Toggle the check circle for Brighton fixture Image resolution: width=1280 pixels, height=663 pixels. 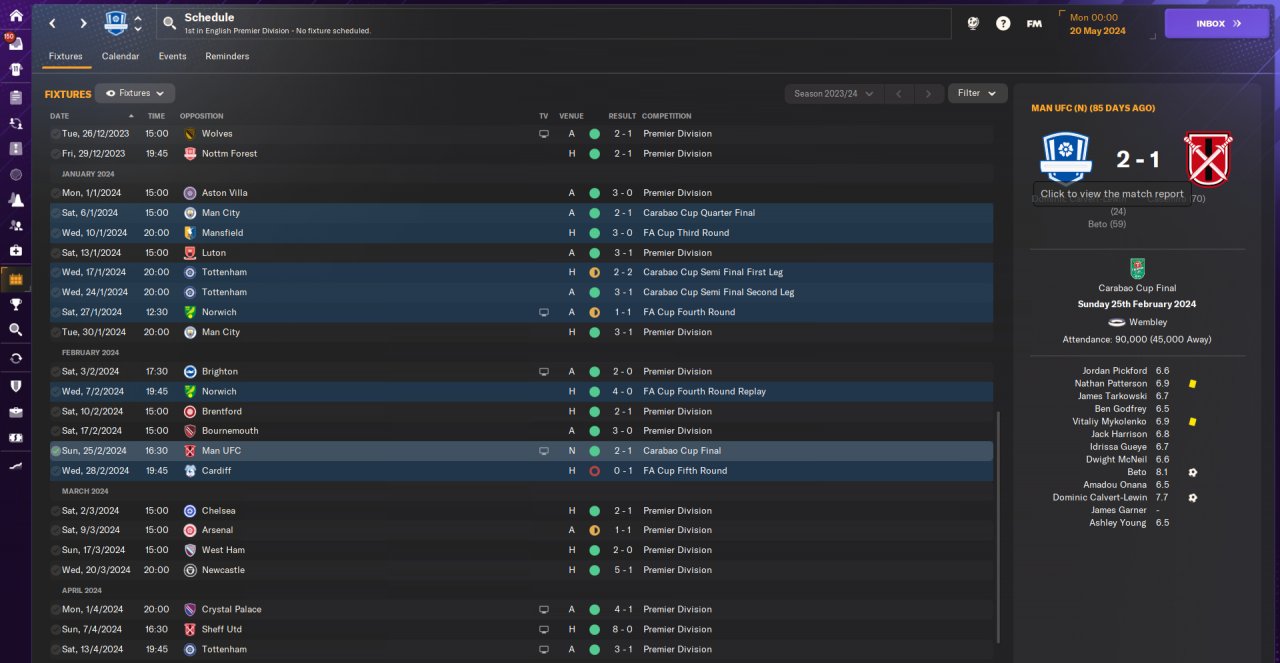point(56,372)
